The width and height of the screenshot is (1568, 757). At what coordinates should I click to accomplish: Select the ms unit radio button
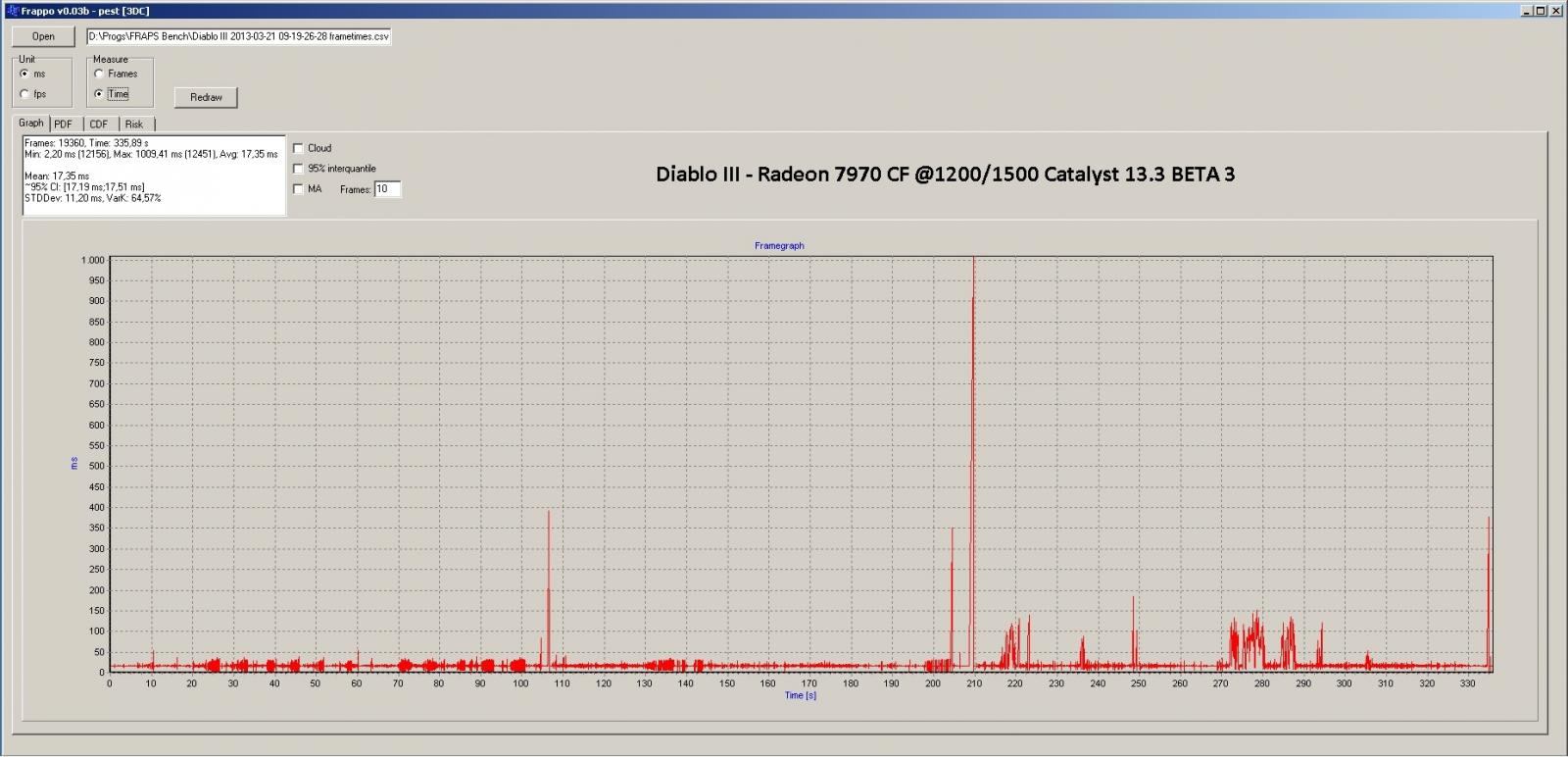[x=24, y=74]
